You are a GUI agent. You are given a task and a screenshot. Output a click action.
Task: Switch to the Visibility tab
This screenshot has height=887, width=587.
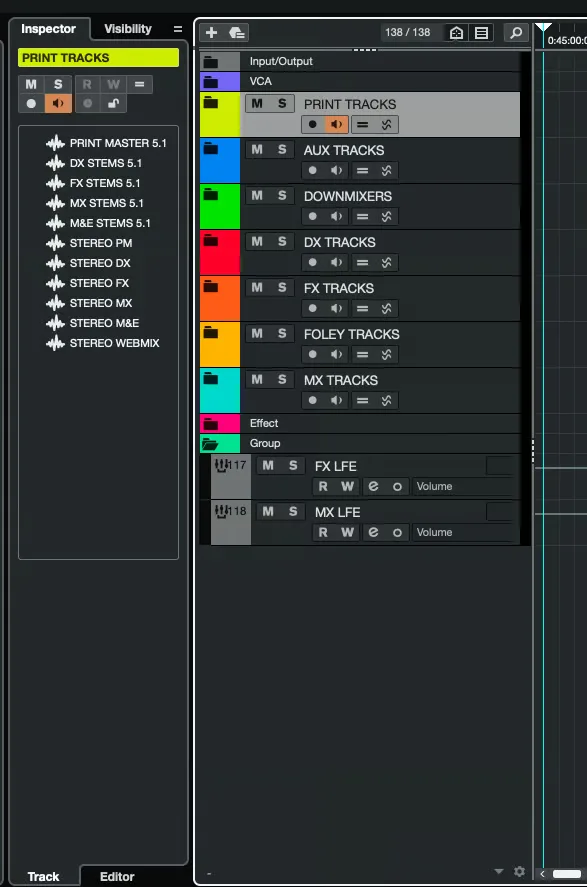[128, 29]
